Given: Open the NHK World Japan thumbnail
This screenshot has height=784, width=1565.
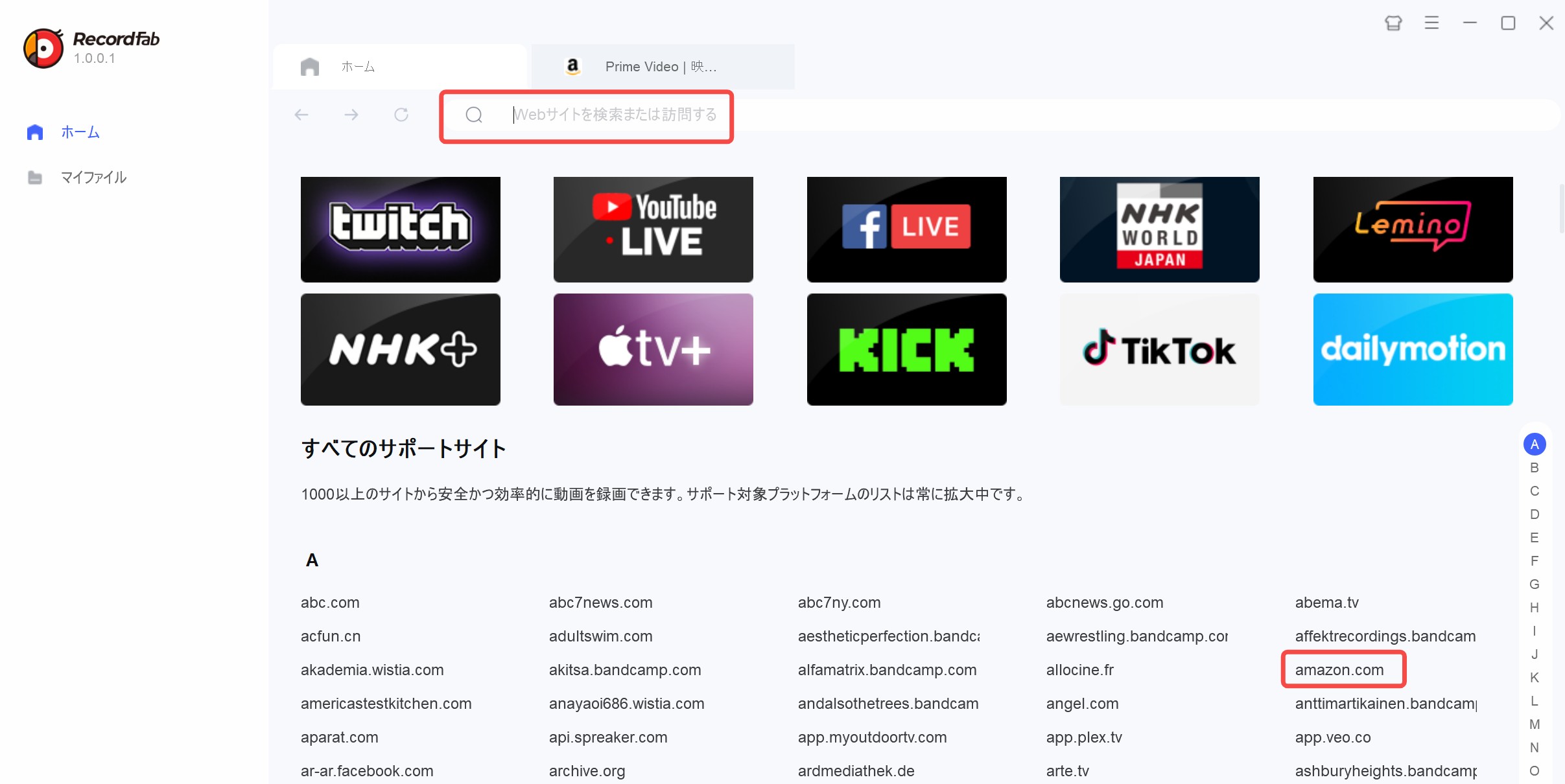Looking at the screenshot, I should (1160, 229).
